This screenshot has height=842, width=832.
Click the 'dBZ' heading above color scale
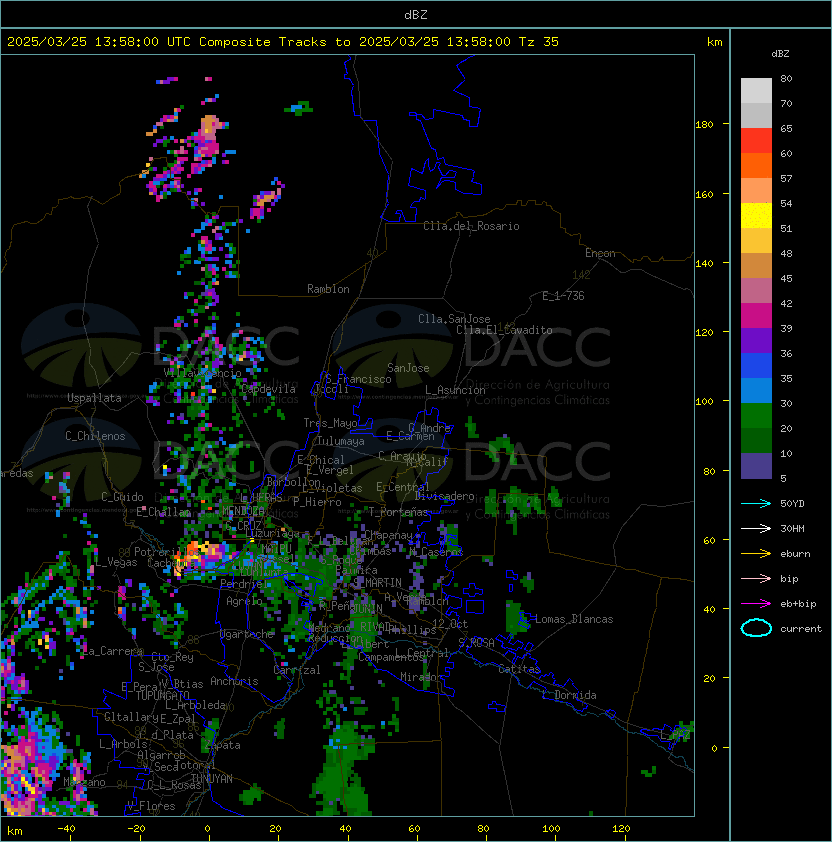click(x=780, y=54)
